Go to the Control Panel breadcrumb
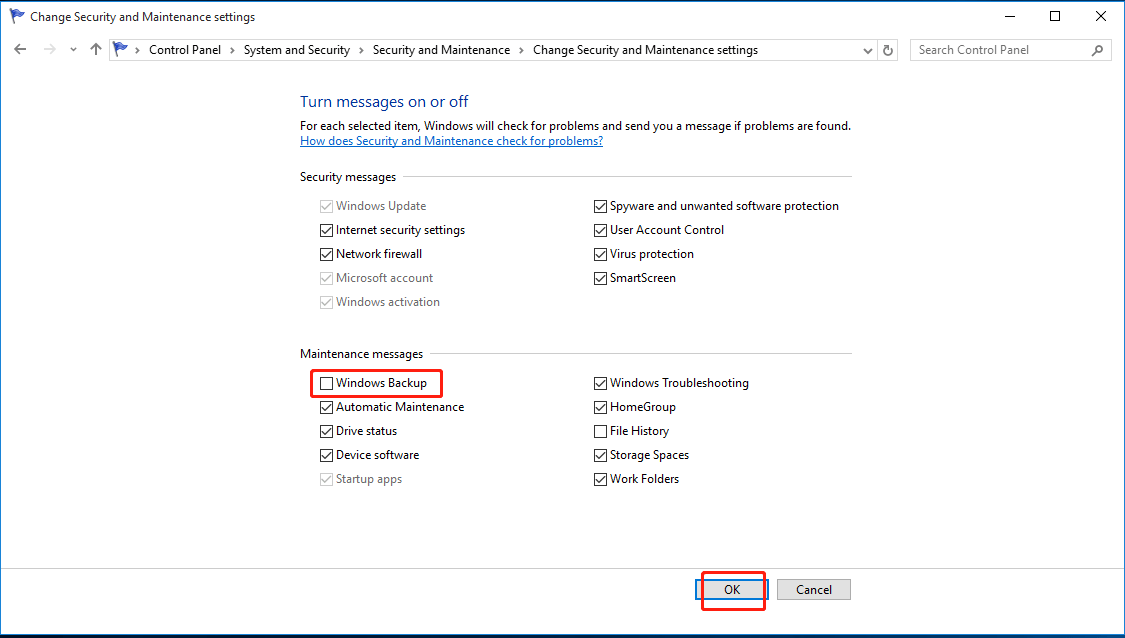This screenshot has height=638, width=1125. pyautogui.click(x=185, y=49)
